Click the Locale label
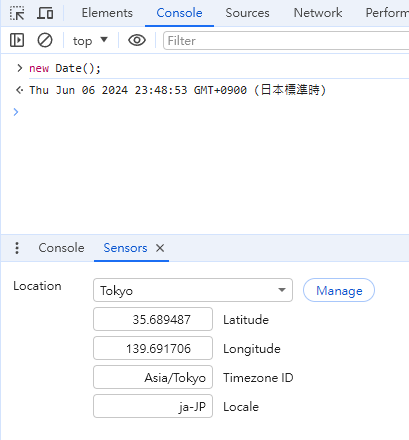The width and height of the screenshot is (409, 440). click(x=241, y=407)
